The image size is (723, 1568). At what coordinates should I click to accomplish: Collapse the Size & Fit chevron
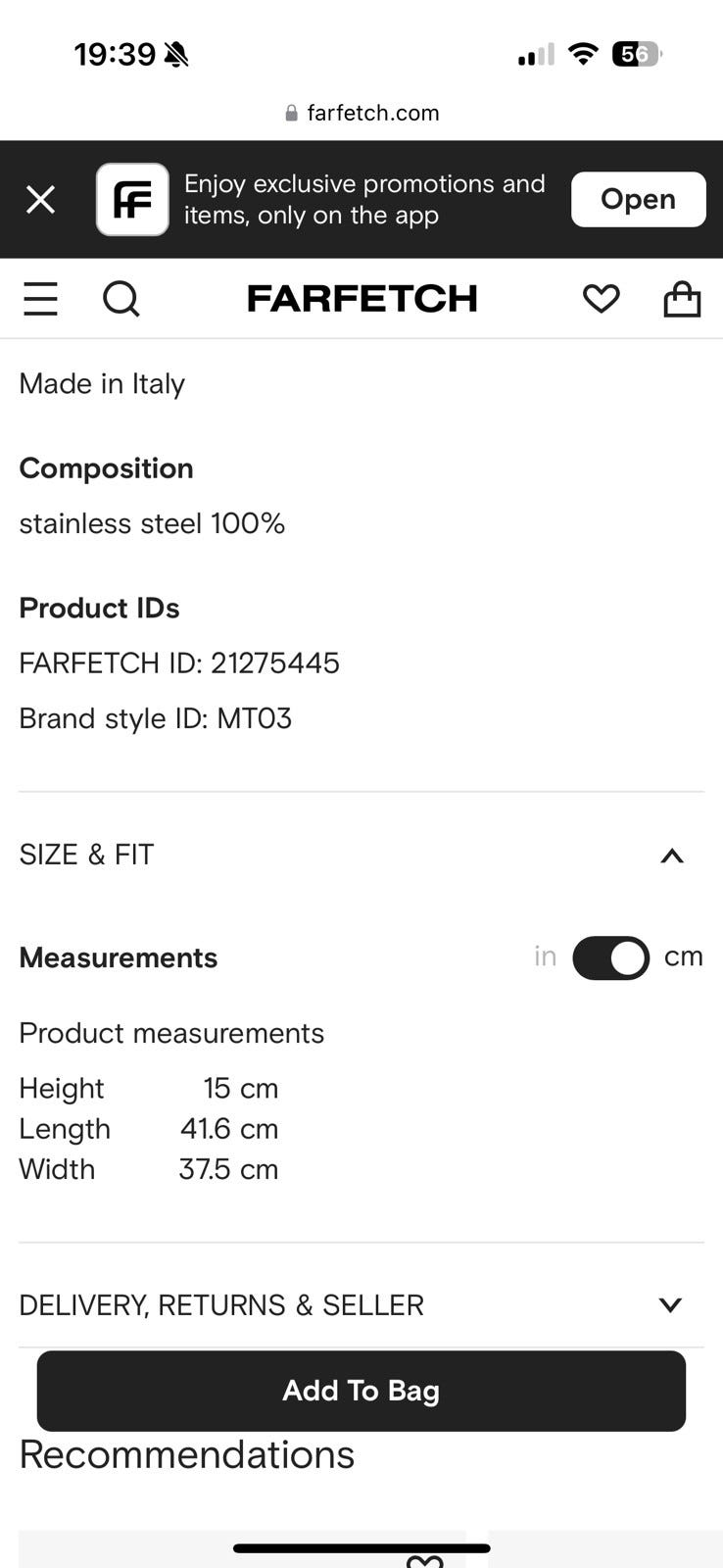tap(671, 856)
